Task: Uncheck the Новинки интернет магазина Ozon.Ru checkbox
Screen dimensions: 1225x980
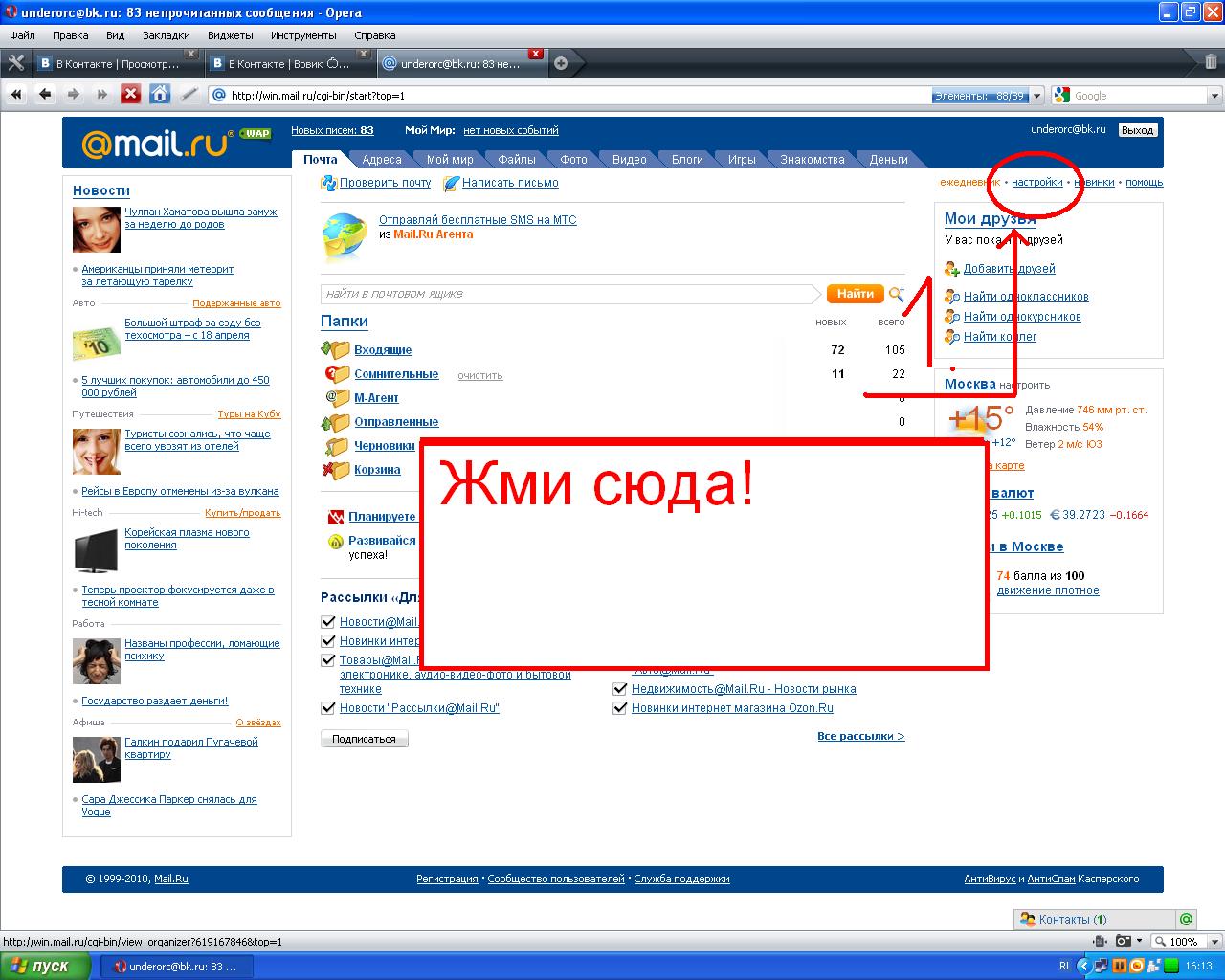Action: point(620,708)
